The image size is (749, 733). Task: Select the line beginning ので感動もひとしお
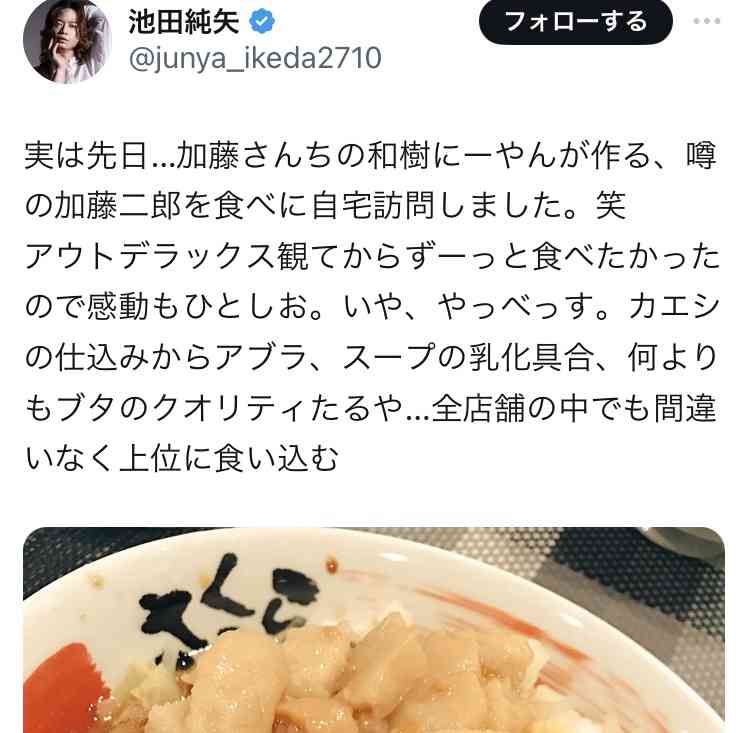click(x=372, y=307)
